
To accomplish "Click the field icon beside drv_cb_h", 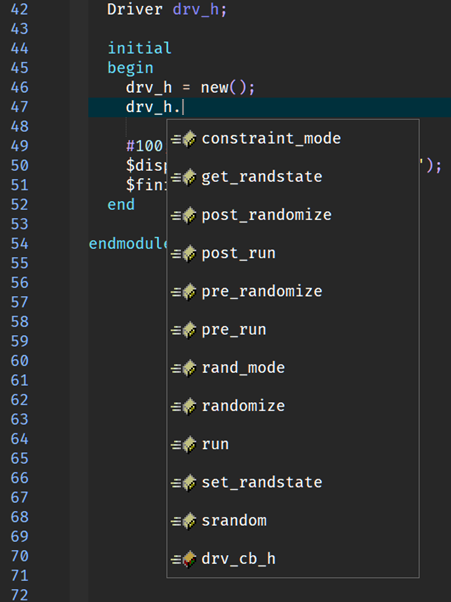I will coord(184,559).
